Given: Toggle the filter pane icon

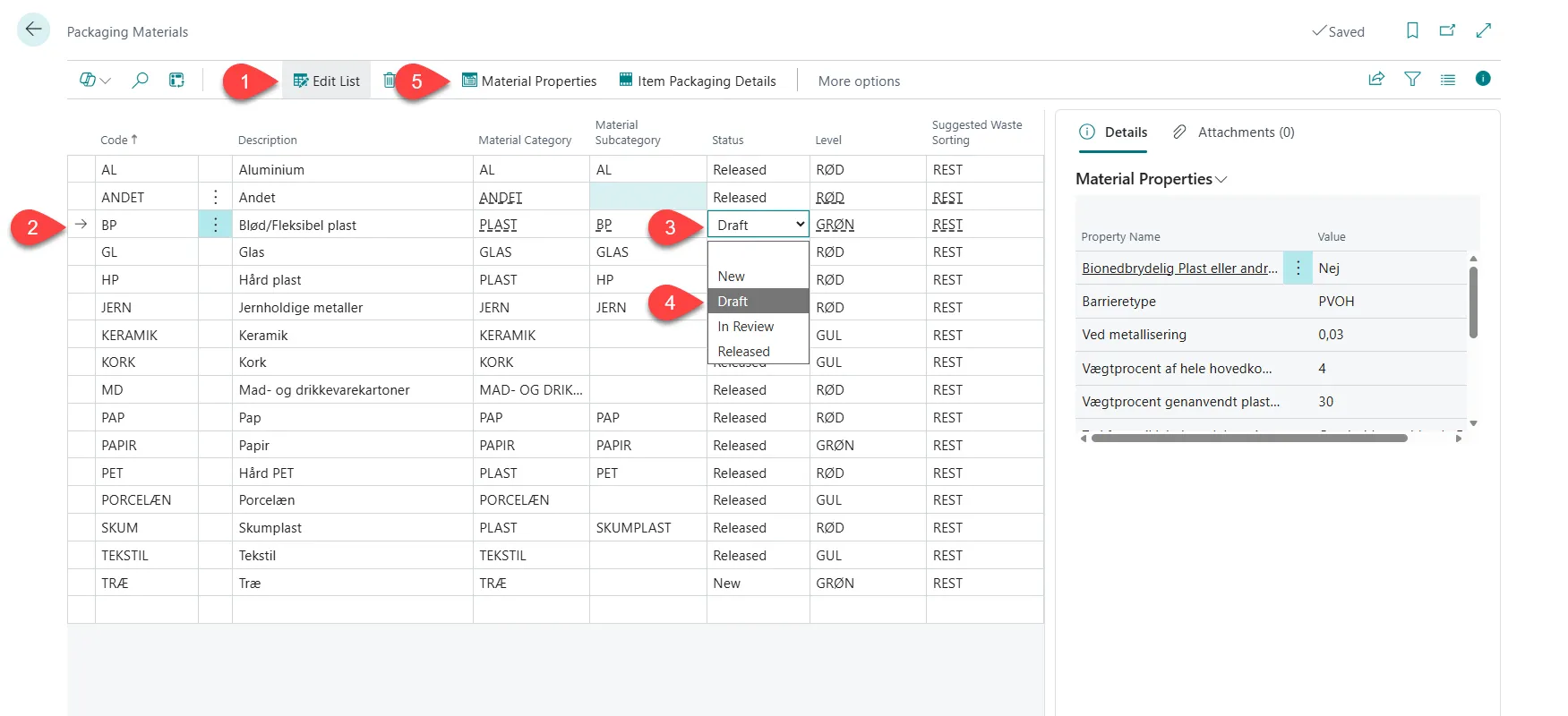Looking at the screenshot, I should click(x=1412, y=79).
